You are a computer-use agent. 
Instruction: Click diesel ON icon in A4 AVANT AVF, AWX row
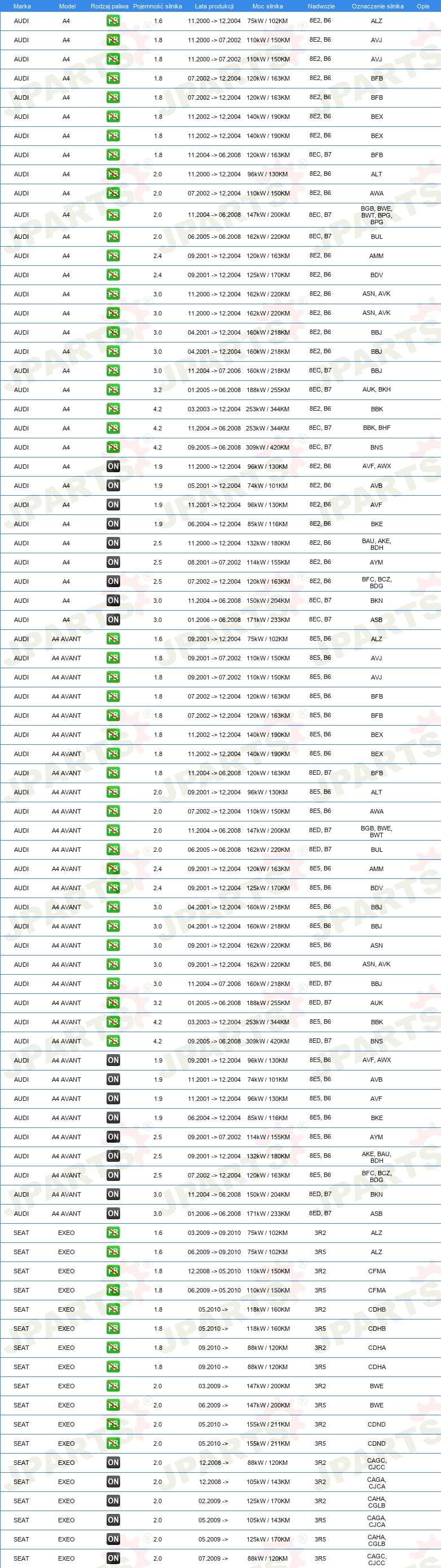pos(113,1060)
